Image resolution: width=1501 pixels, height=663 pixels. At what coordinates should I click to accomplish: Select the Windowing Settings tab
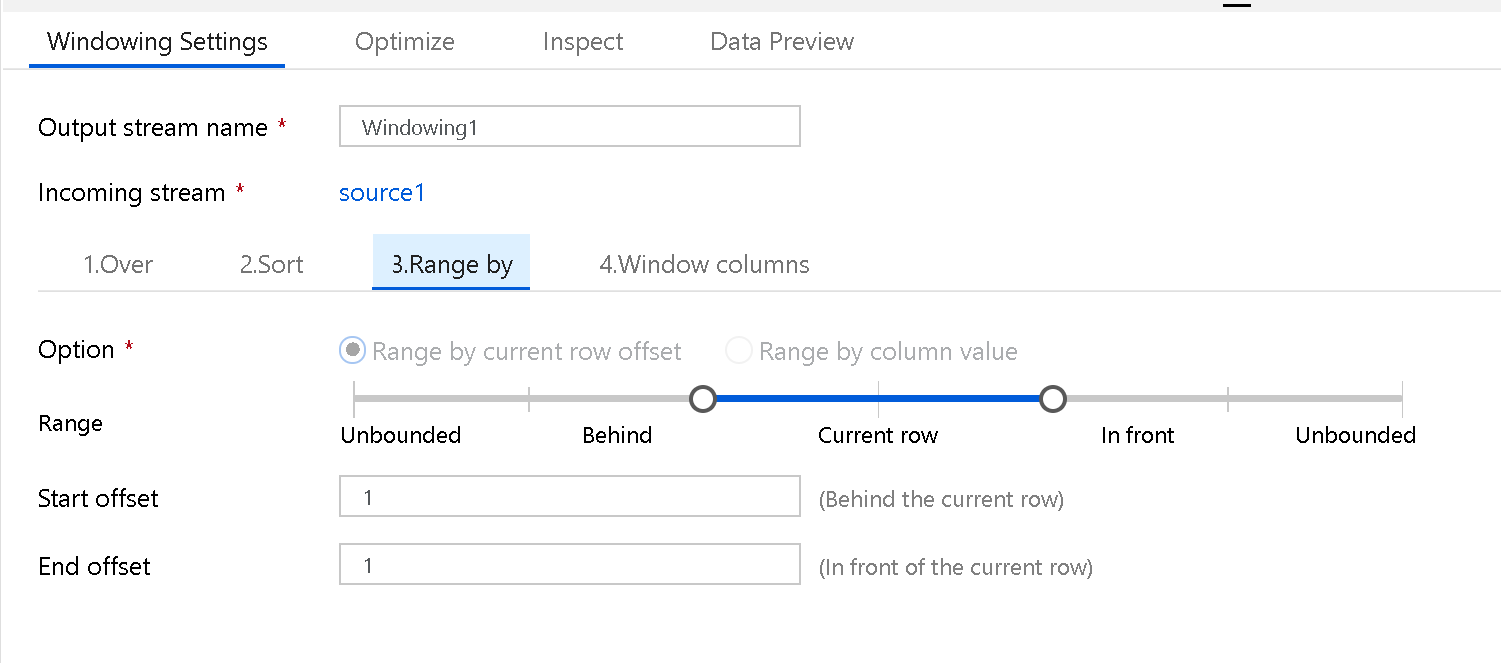point(156,41)
